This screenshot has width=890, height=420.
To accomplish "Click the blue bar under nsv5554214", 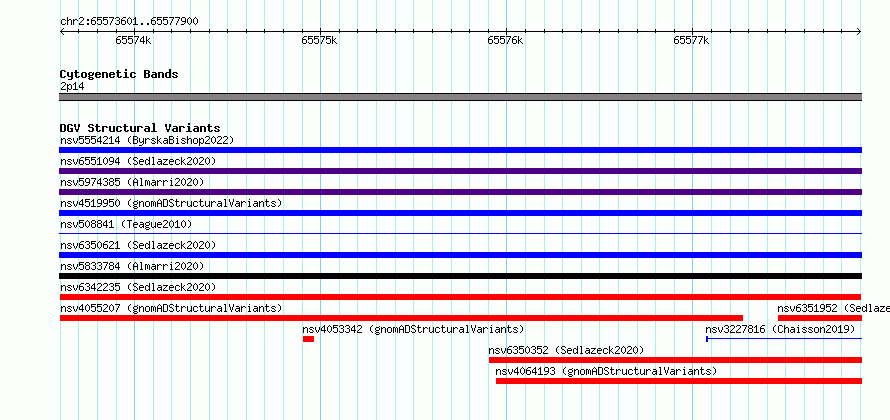I will 460,150.
